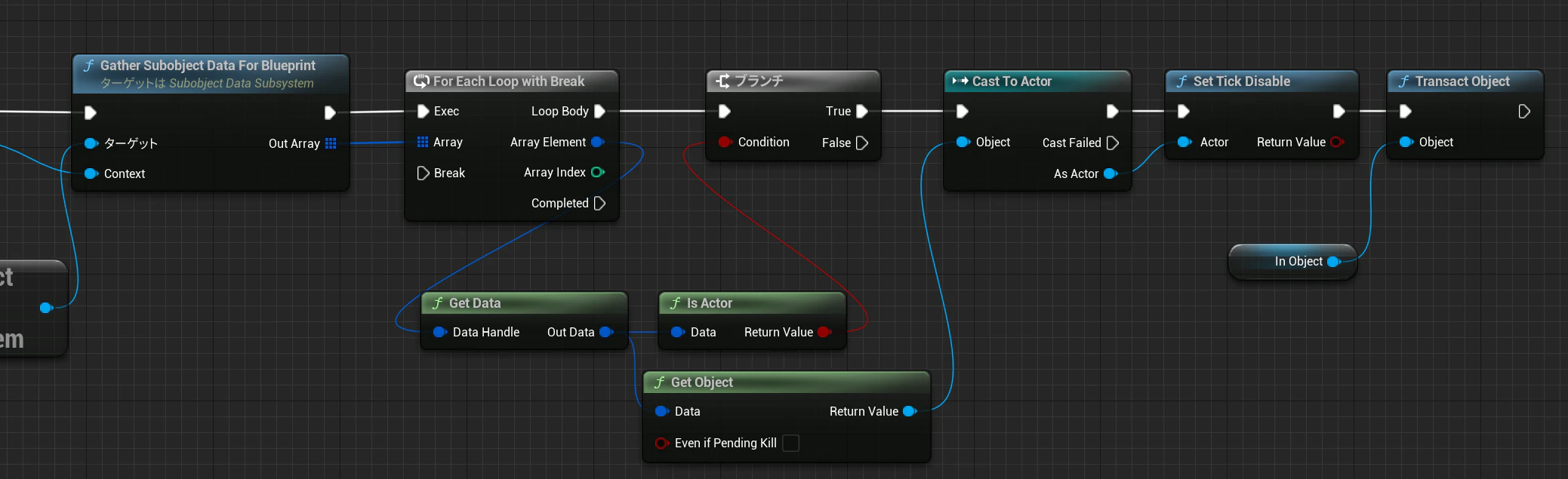Click input exec pin of Gather Subobject Data
This screenshot has width=1568, height=479.
[91, 112]
